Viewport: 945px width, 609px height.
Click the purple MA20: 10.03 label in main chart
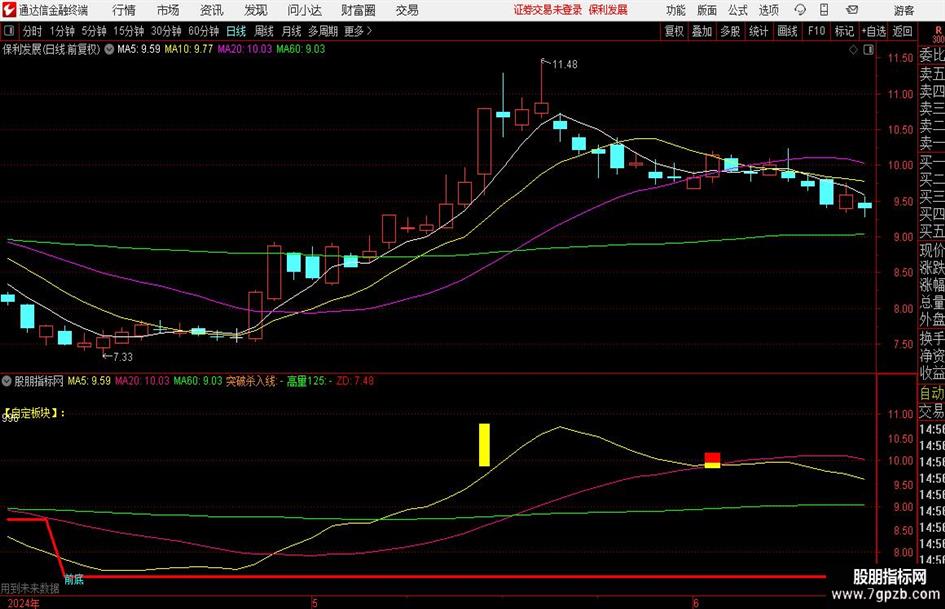pyautogui.click(x=244, y=49)
